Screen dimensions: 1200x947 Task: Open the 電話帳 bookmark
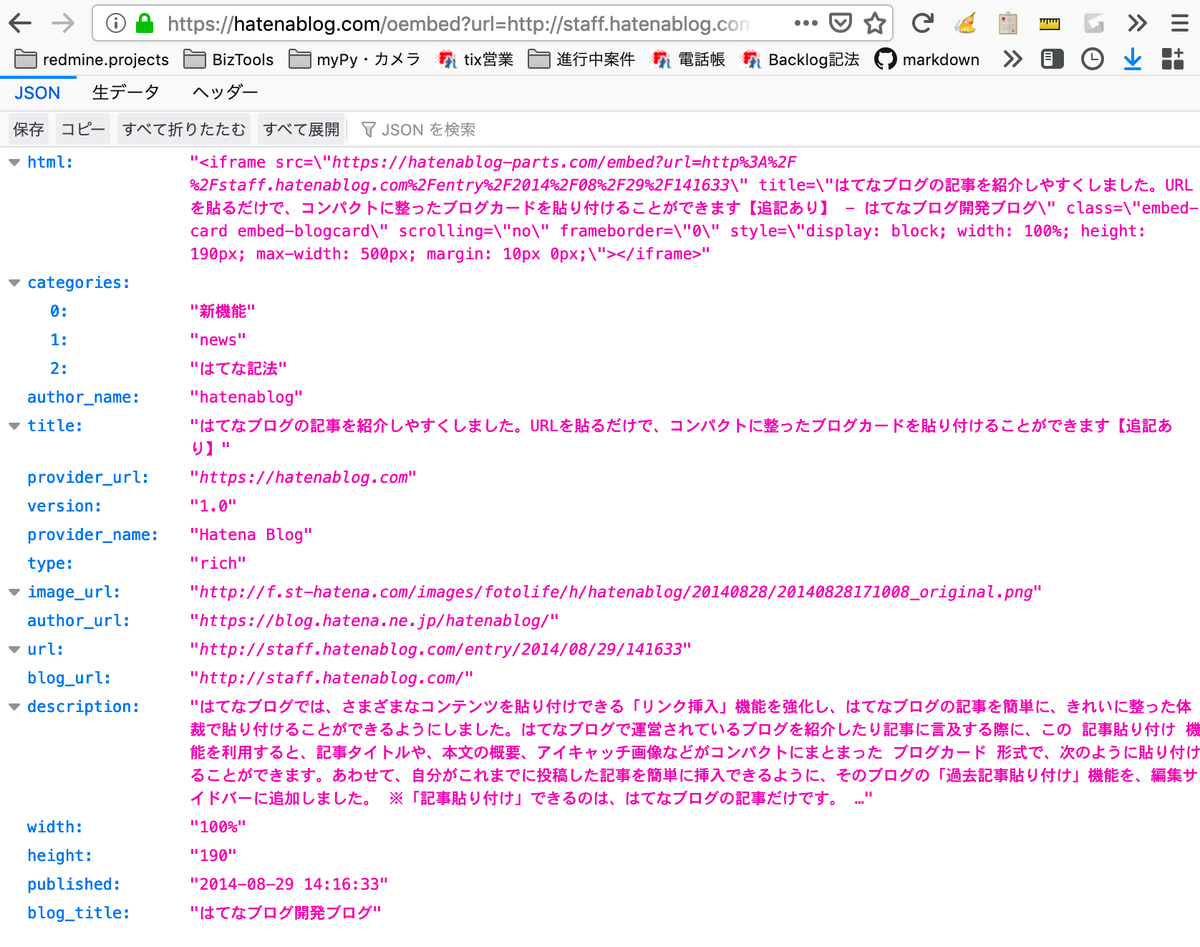pos(689,59)
